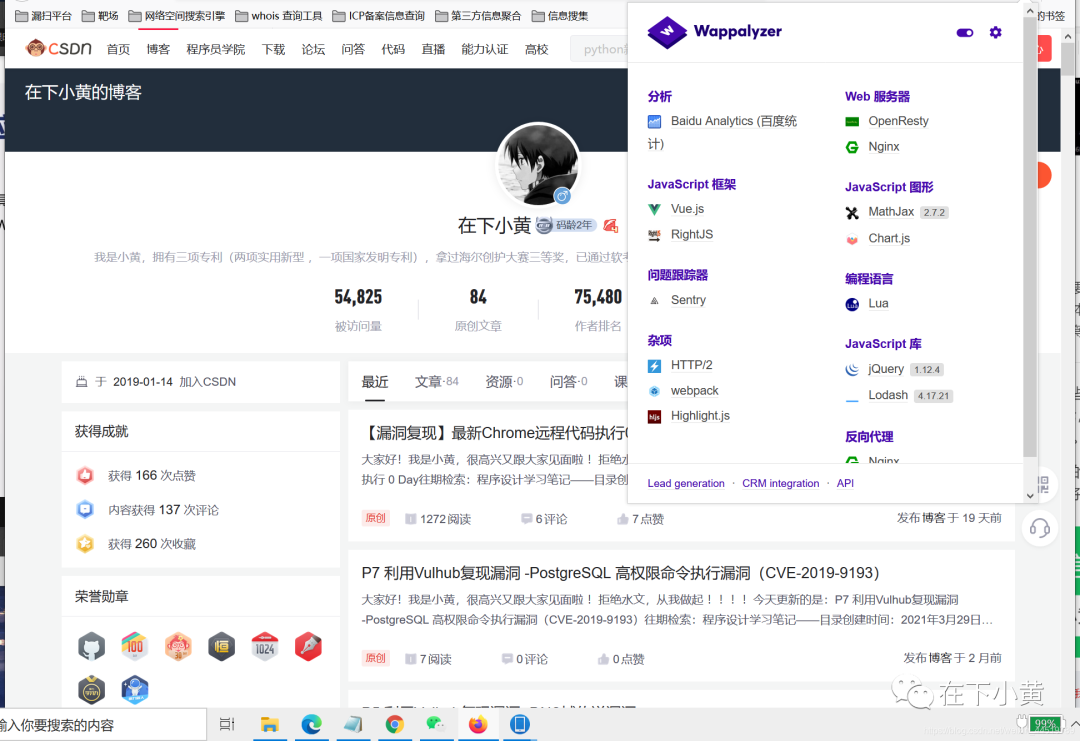Toggle the Wappalyzer enable switch
Screen dimensions: 1080x741
coord(964,32)
